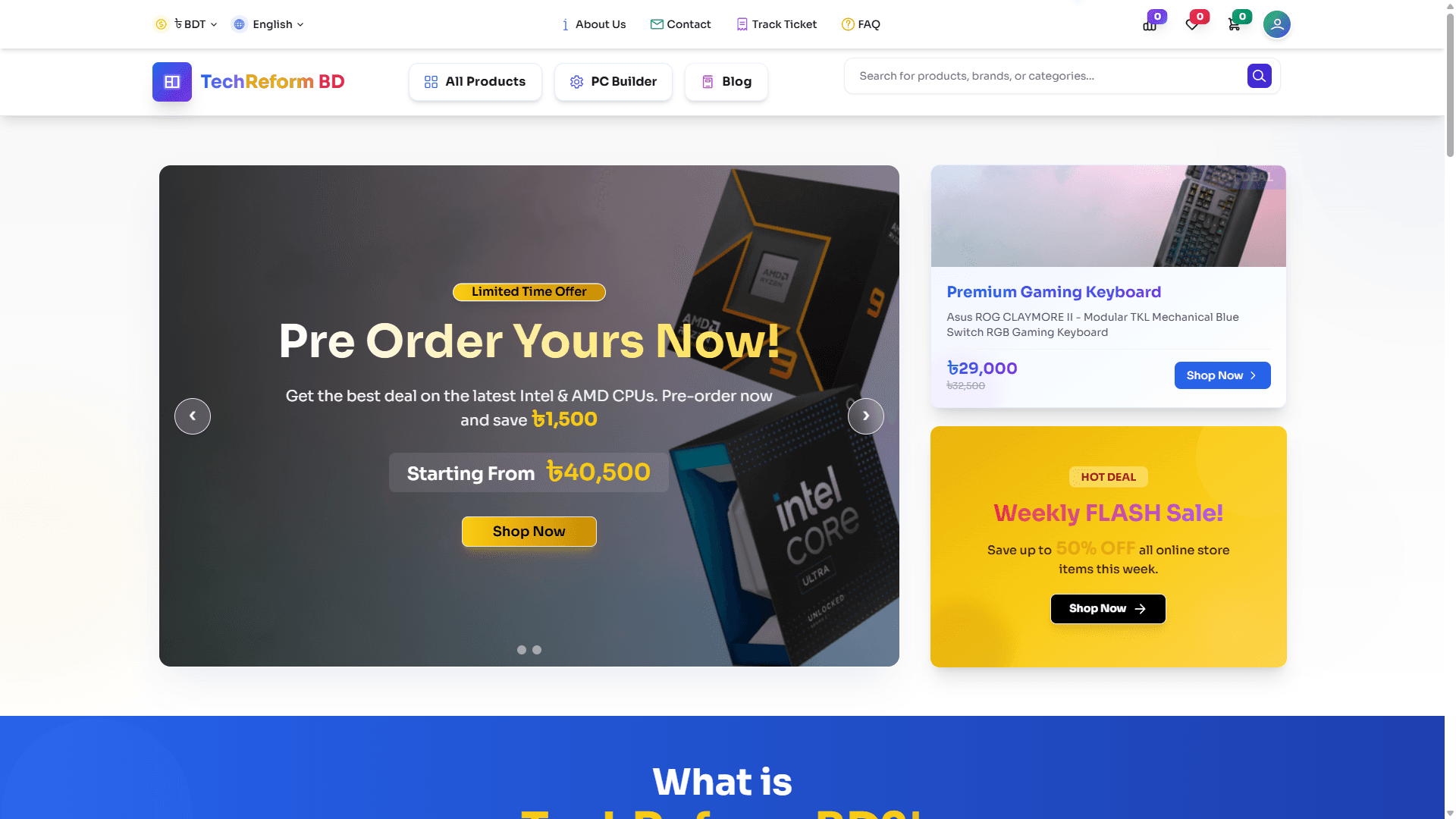Go to next carousel slide

point(866,416)
